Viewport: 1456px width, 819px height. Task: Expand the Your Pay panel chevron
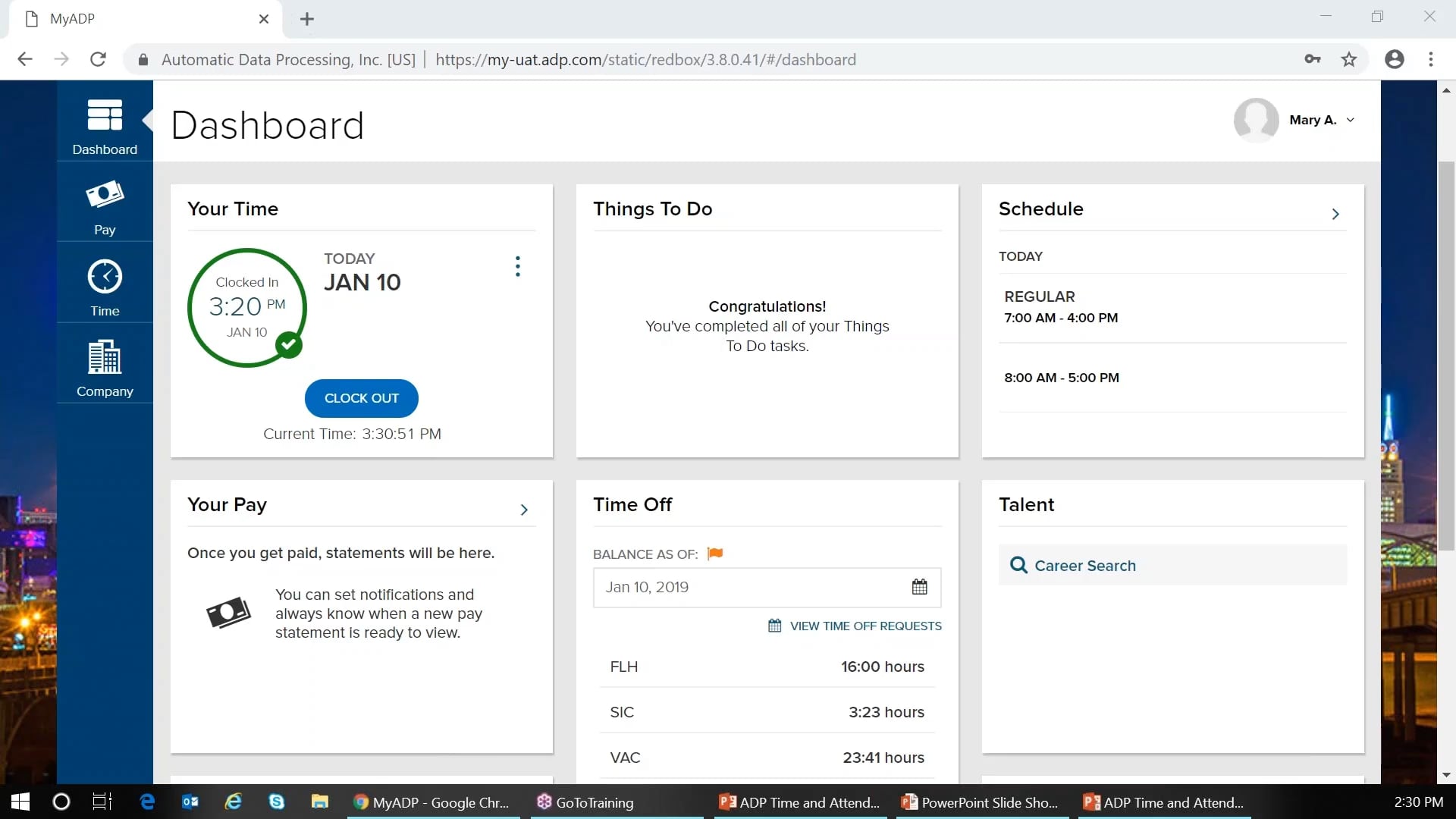[524, 509]
